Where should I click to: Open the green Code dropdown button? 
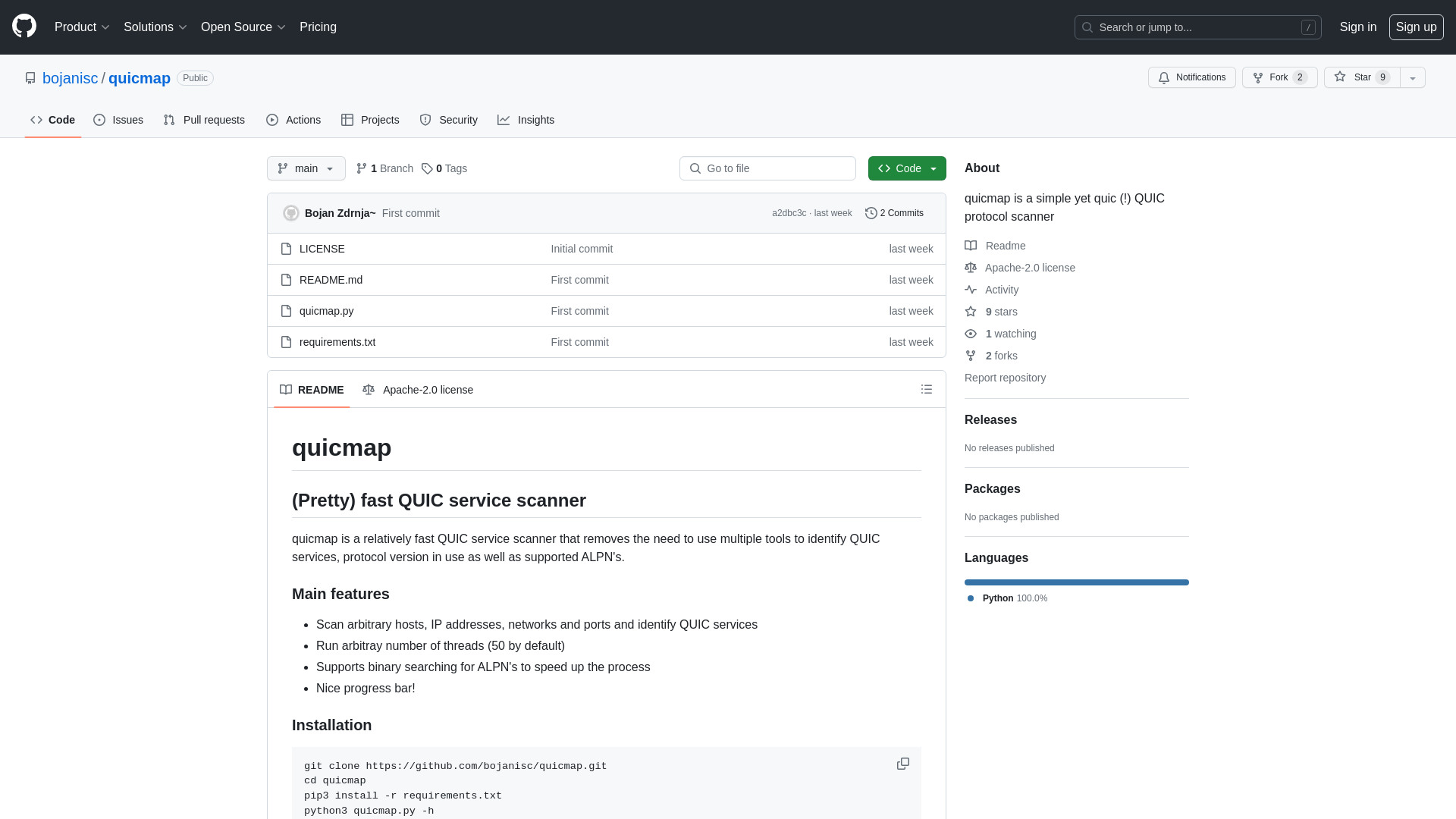(x=907, y=168)
